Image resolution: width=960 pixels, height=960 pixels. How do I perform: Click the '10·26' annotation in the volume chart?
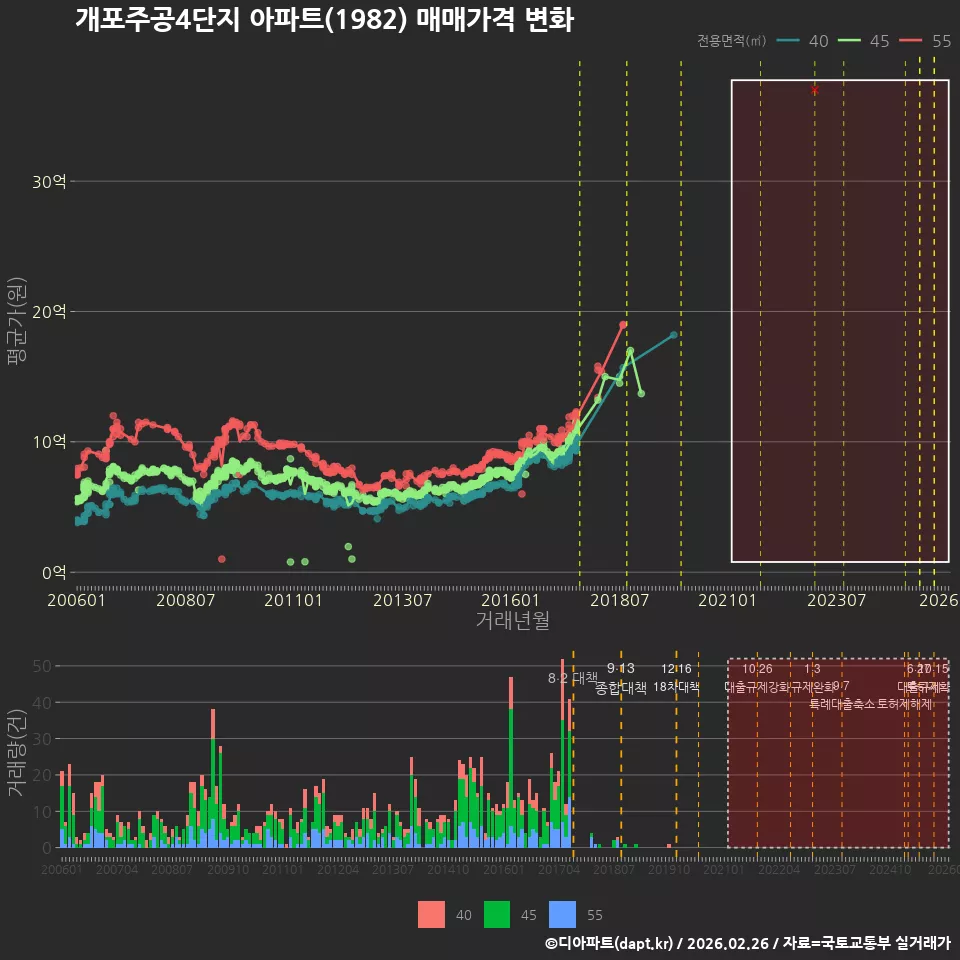(757, 669)
